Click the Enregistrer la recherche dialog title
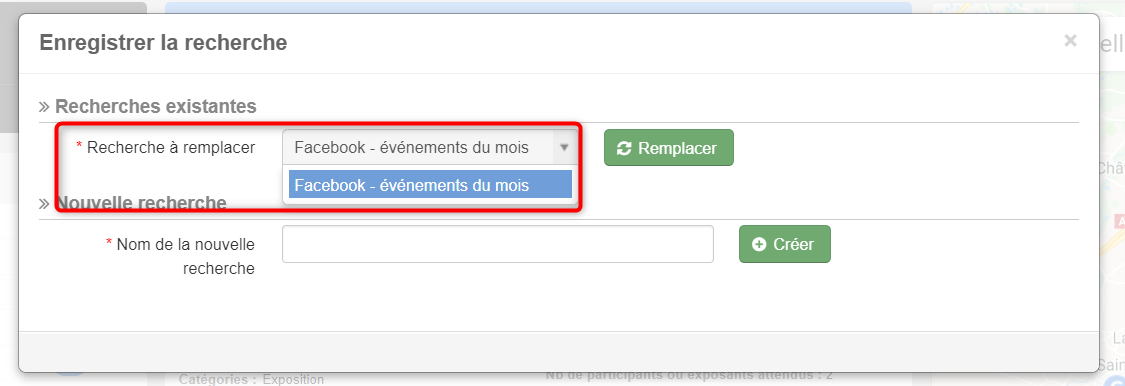 click(164, 42)
